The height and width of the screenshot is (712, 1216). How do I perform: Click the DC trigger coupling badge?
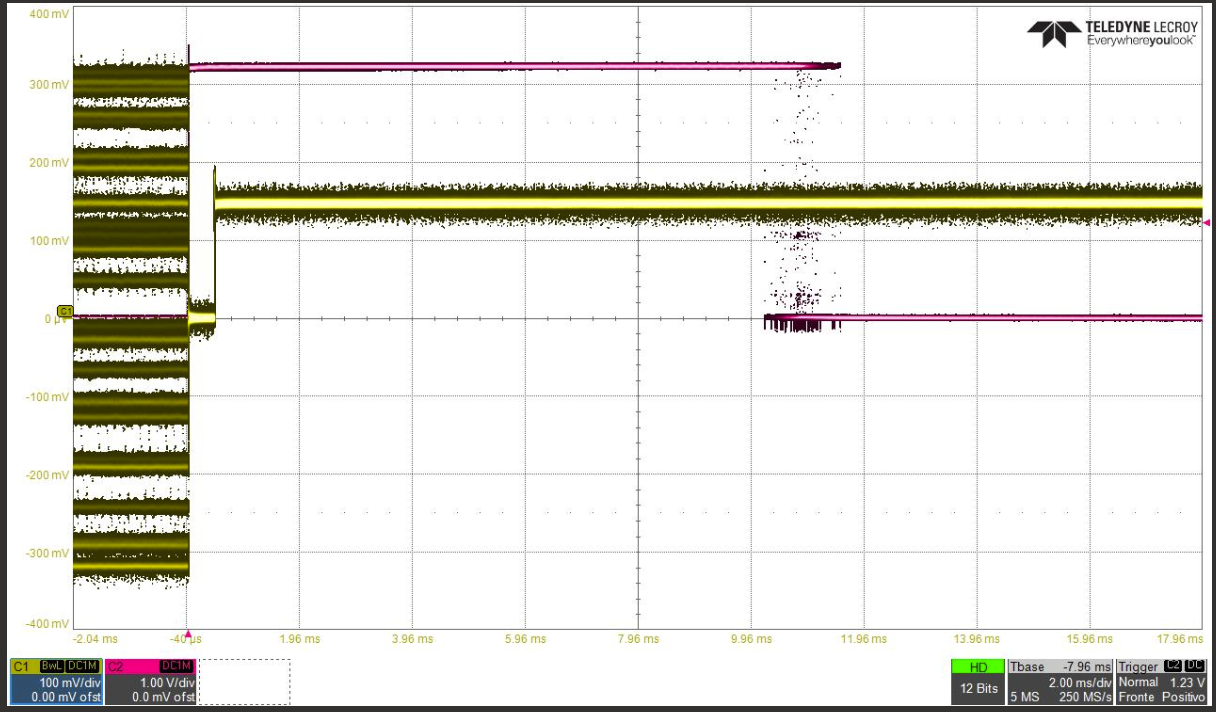(x=1195, y=666)
